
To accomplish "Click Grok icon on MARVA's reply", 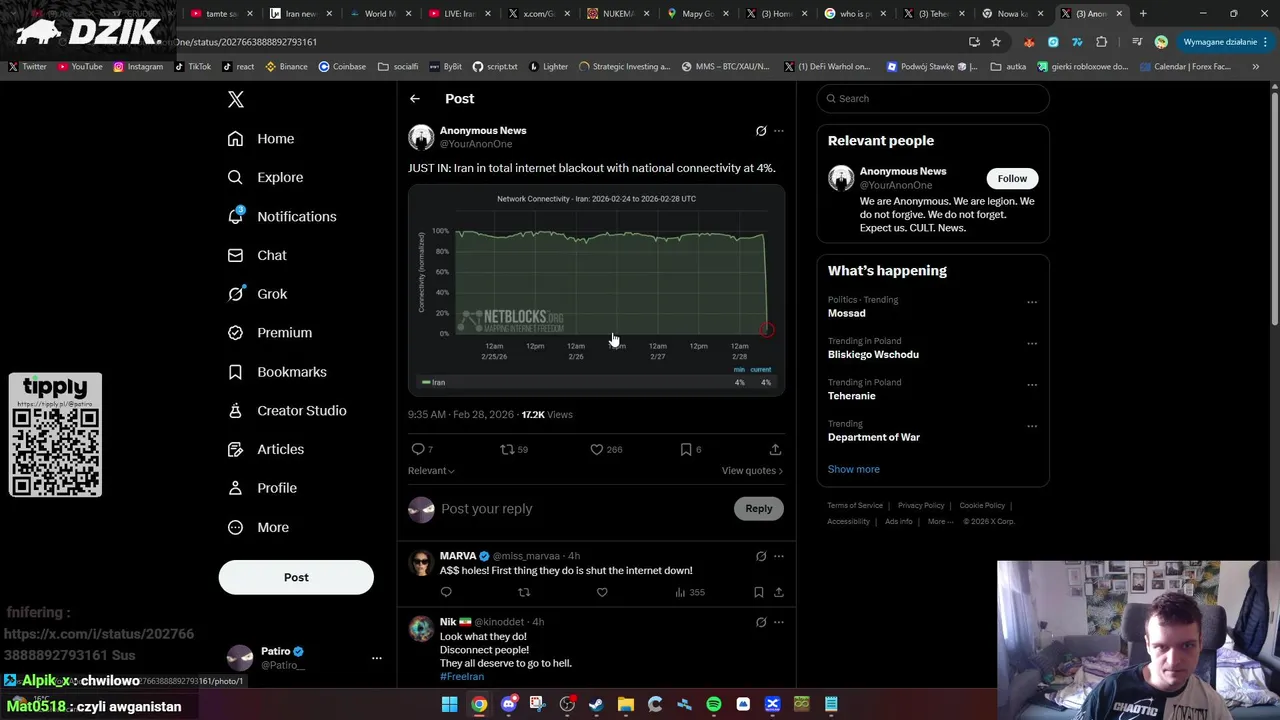I will [761, 556].
